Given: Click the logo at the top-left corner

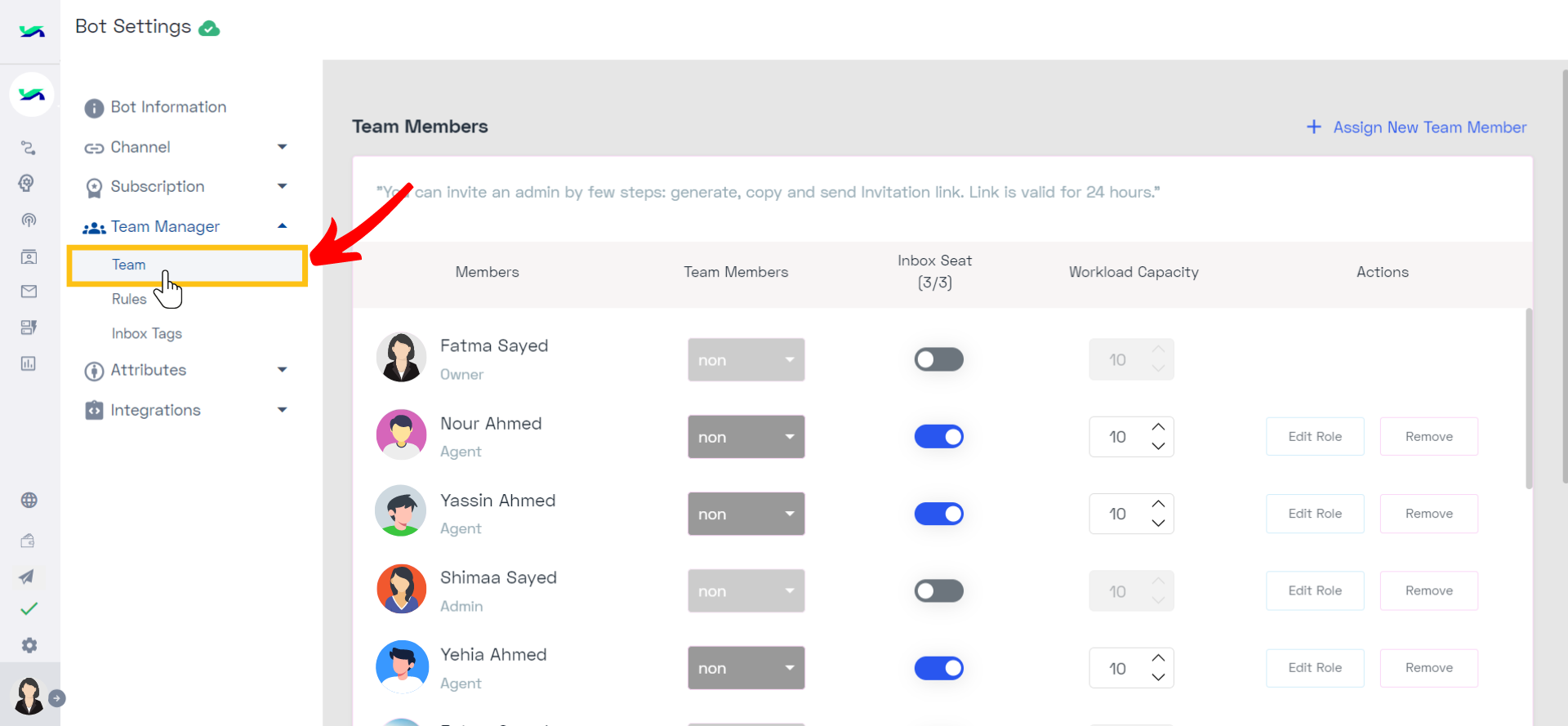Looking at the screenshot, I should tap(32, 32).
